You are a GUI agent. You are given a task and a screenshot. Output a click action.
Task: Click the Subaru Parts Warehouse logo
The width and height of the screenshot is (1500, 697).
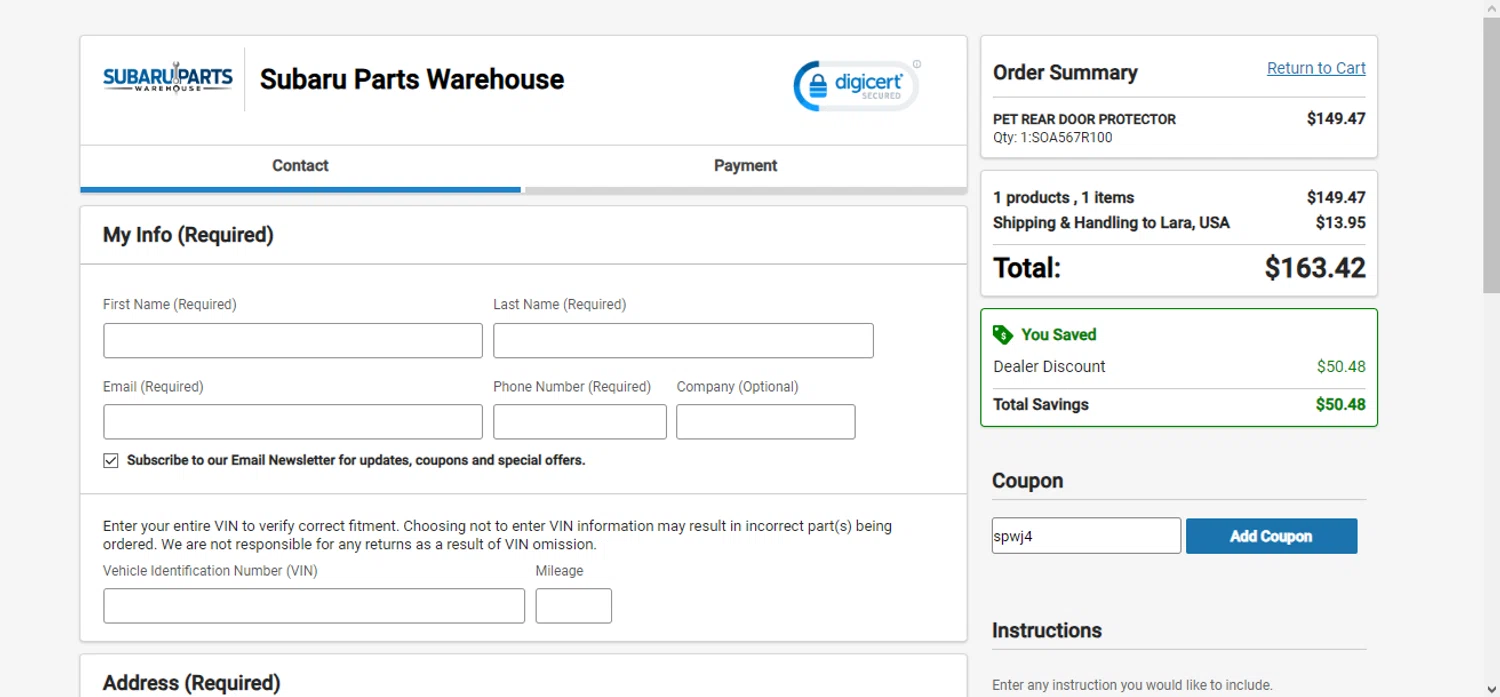[x=168, y=77]
